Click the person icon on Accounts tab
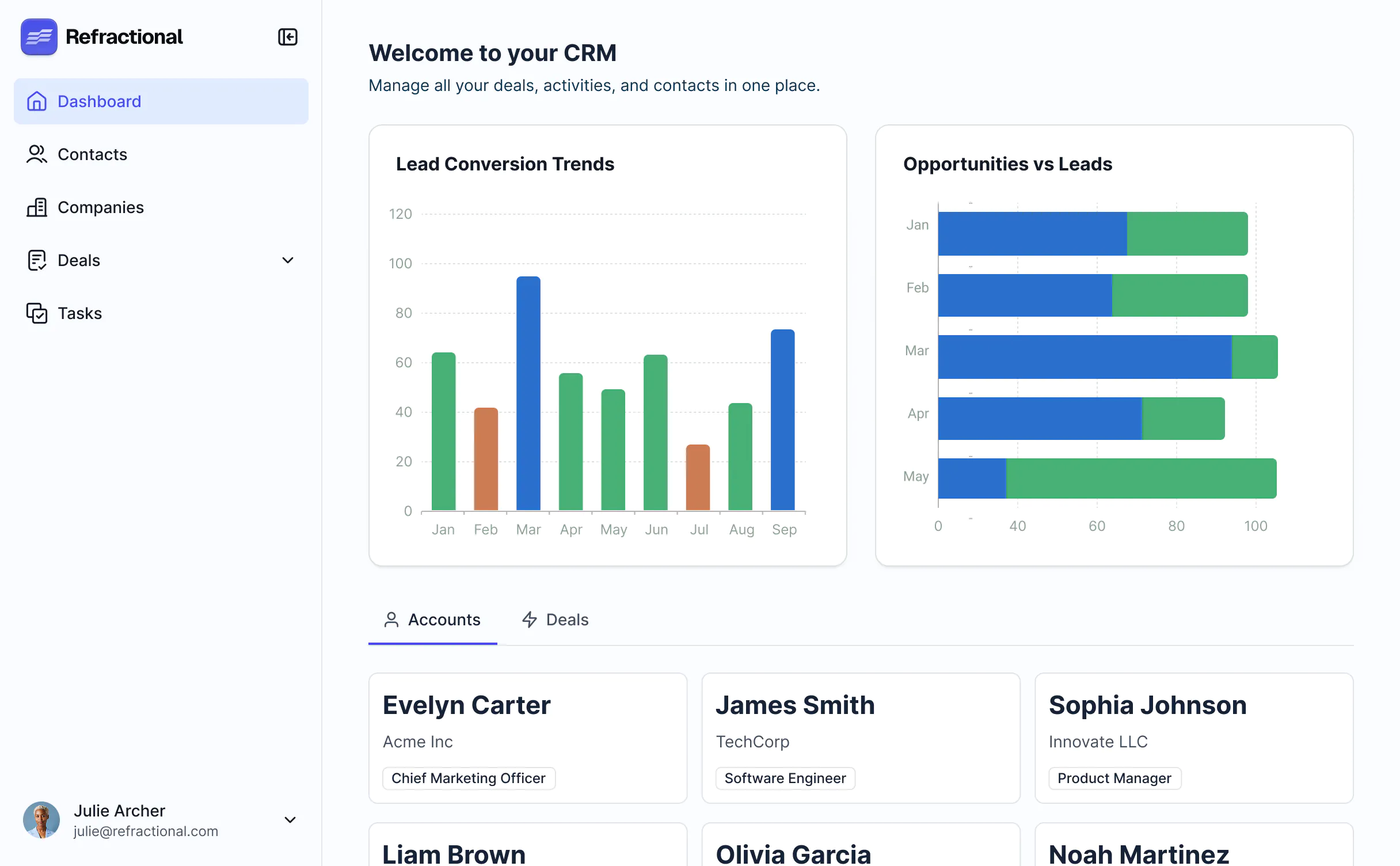 pos(391,620)
